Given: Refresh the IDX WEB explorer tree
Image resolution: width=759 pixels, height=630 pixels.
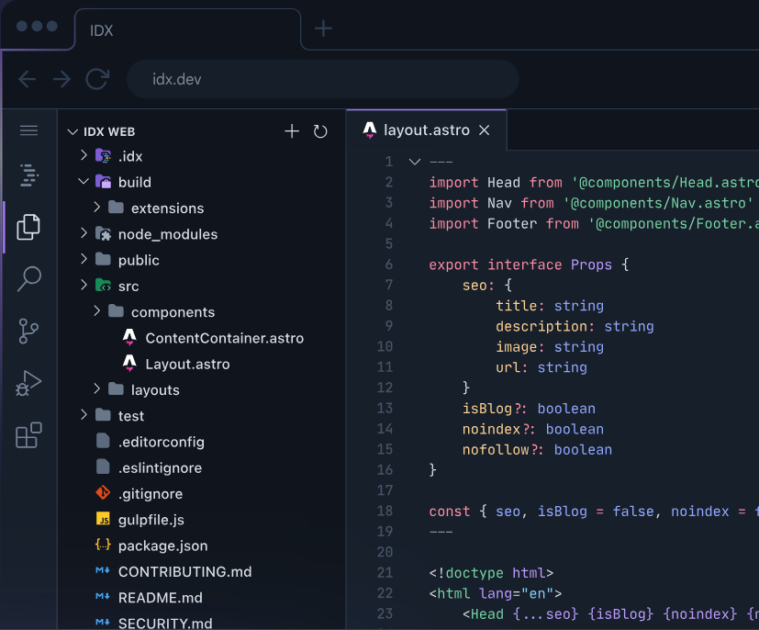Looking at the screenshot, I should [x=320, y=131].
